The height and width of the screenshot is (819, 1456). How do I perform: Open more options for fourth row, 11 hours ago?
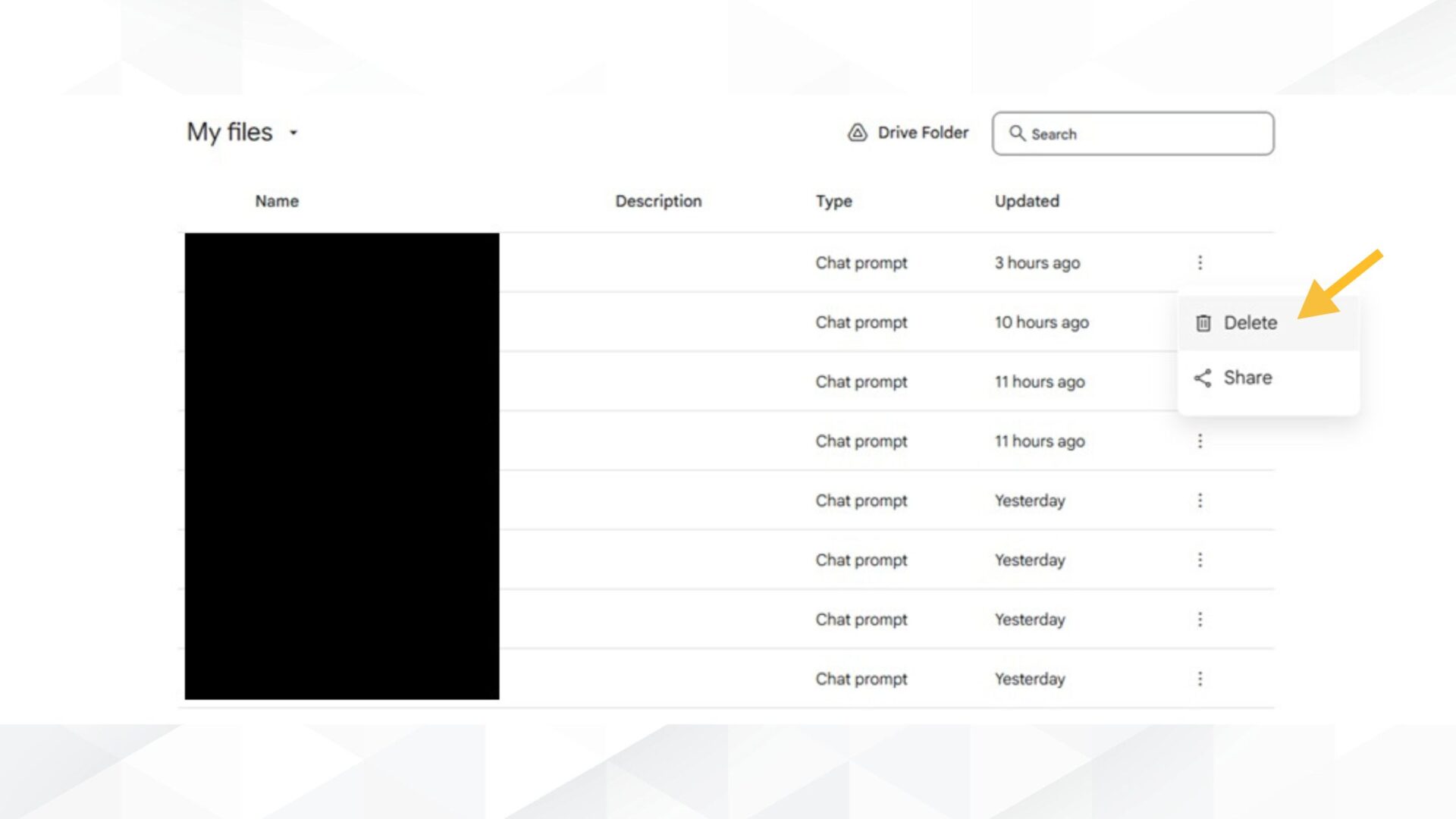1200,441
